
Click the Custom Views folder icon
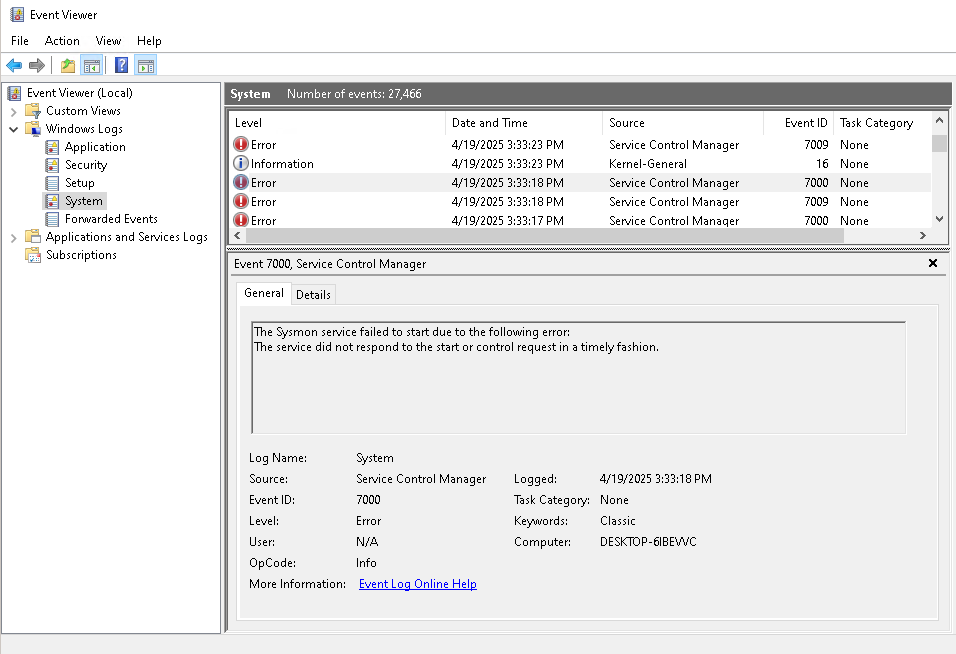click(x=32, y=111)
